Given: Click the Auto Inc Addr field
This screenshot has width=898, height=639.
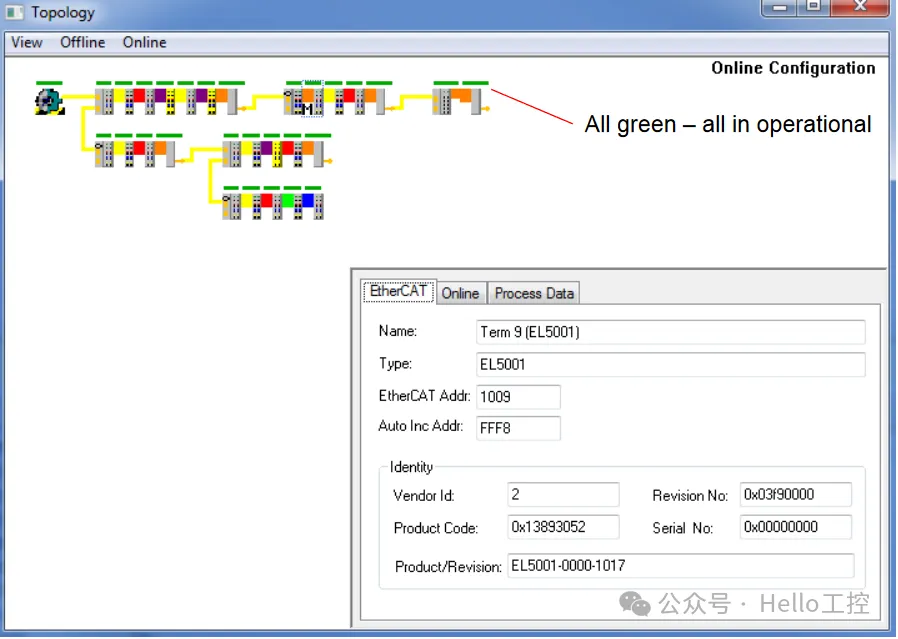Looking at the screenshot, I should tap(518, 429).
